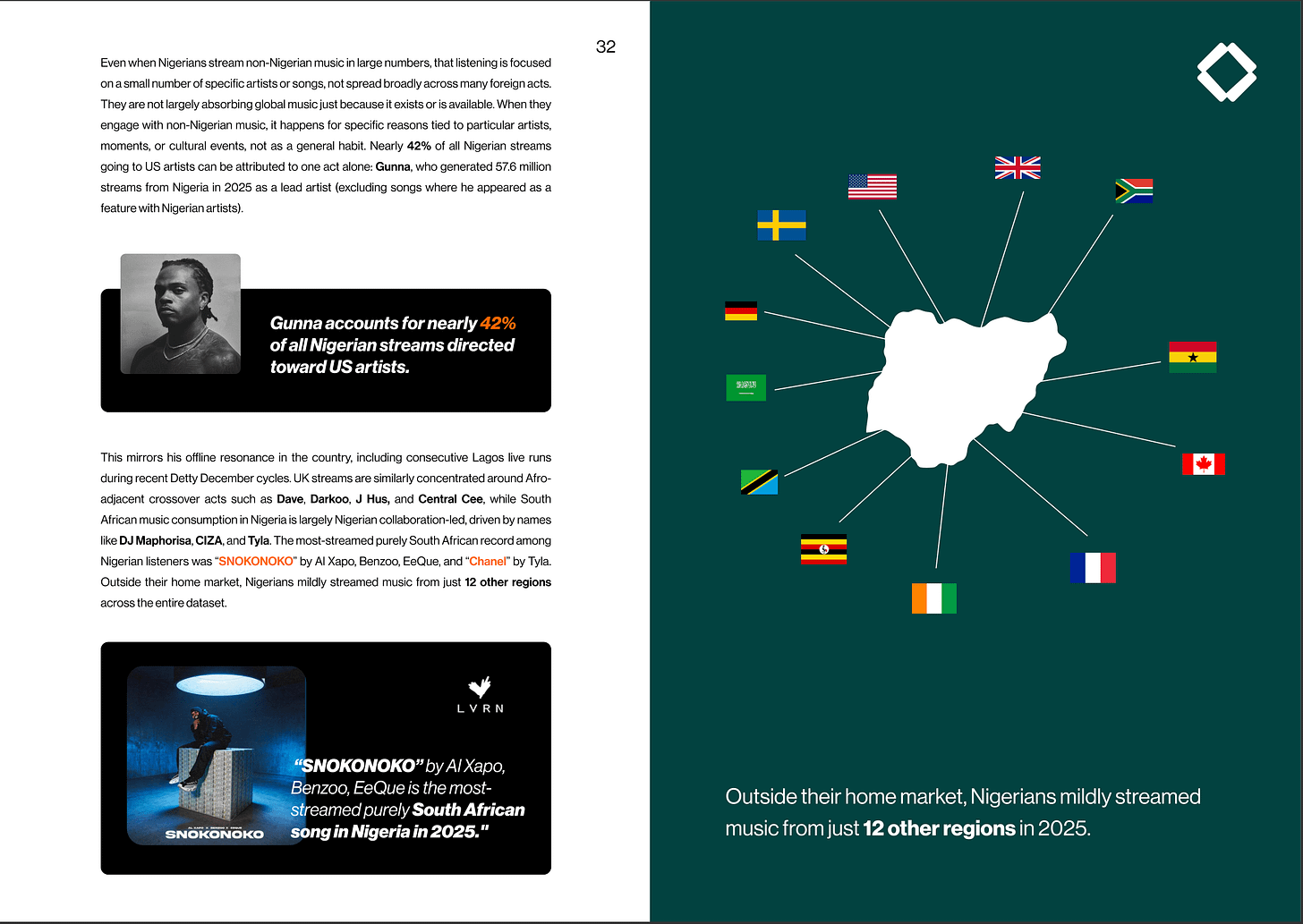Click "South African" in the SNOKONOKO callout
Screen dimensions: 1303x924
pos(469,810)
